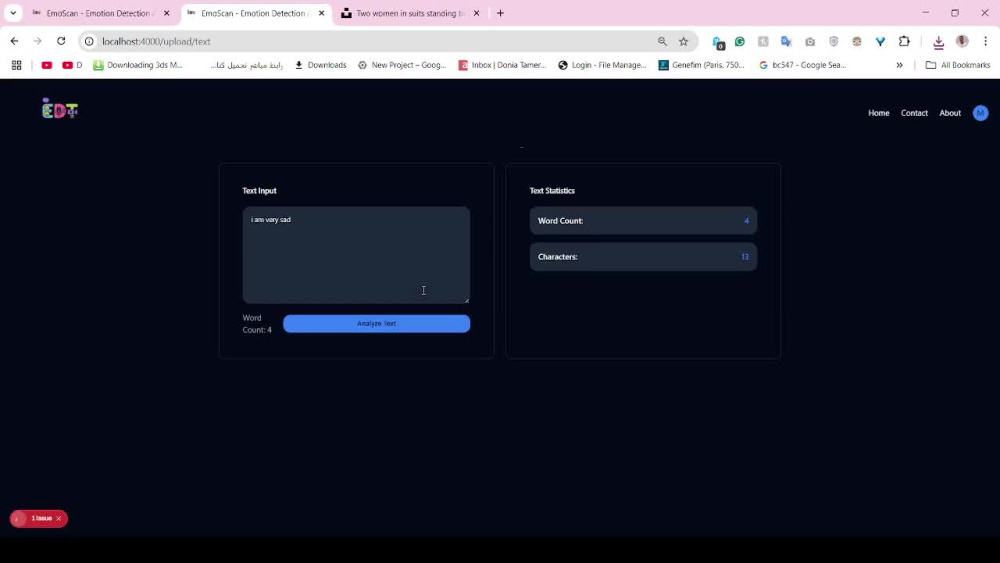Click the shield extension icon
Image resolution: width=1000 pixels, height=563 pixels.
(x=834, y=41)
